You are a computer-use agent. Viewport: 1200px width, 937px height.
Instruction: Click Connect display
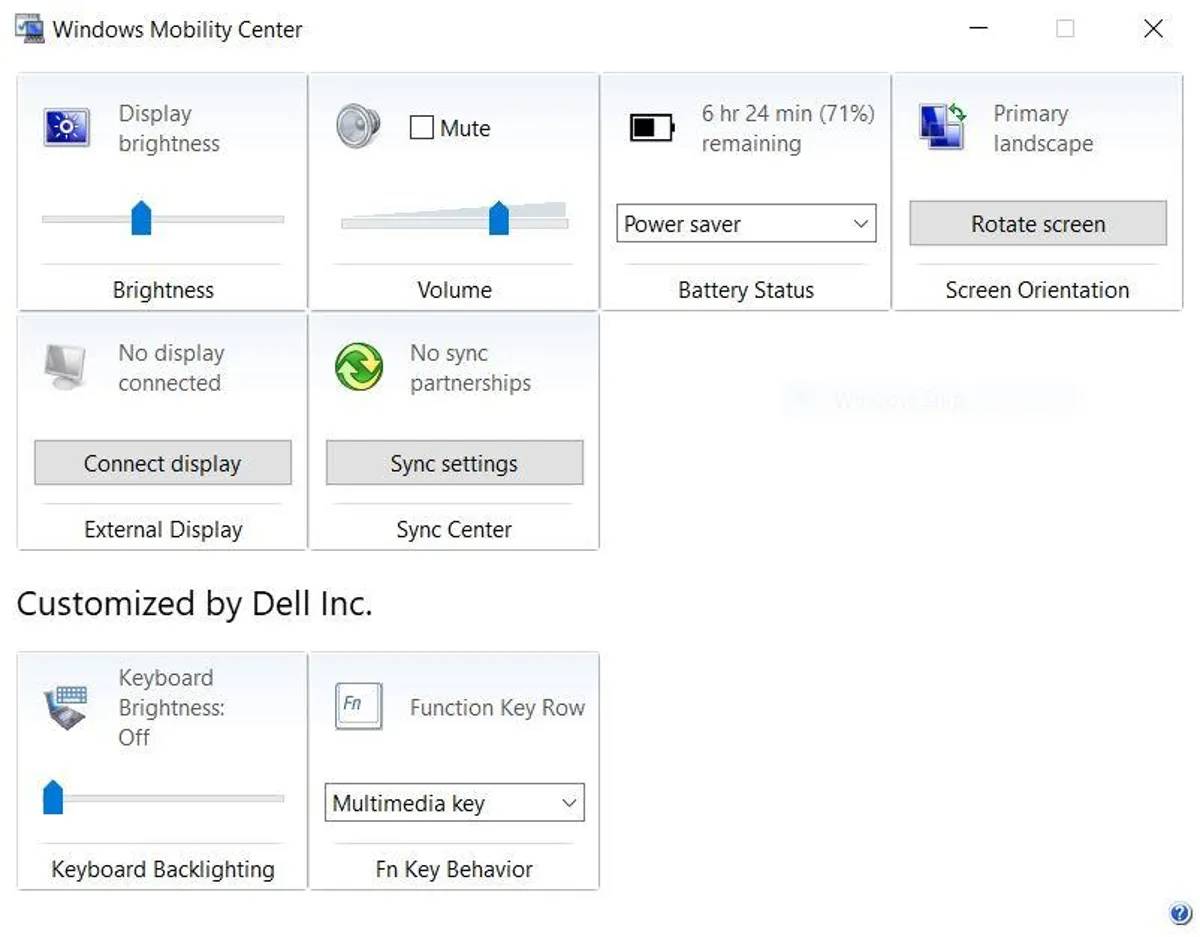coord(162,463)
